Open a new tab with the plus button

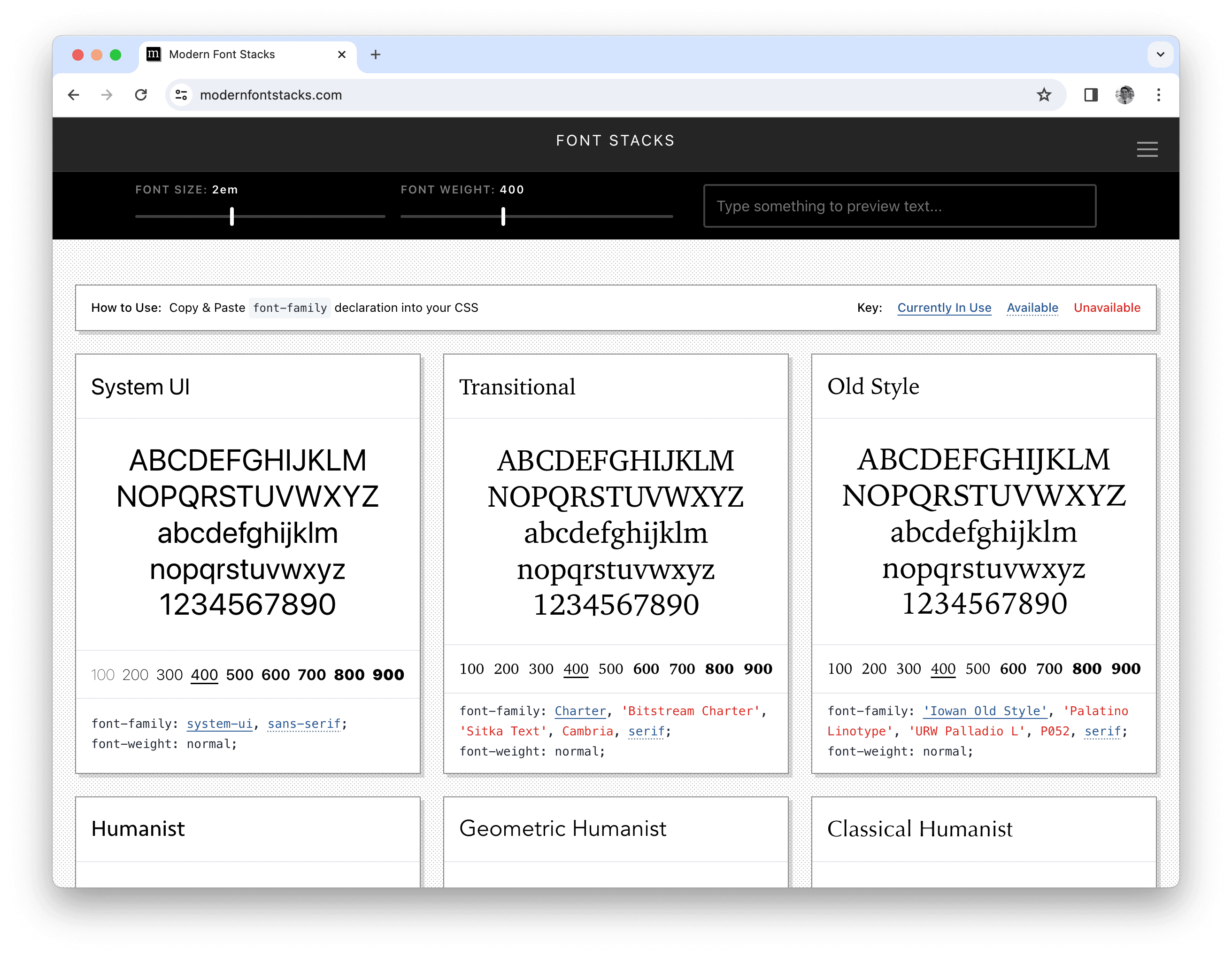click(375, 54)
